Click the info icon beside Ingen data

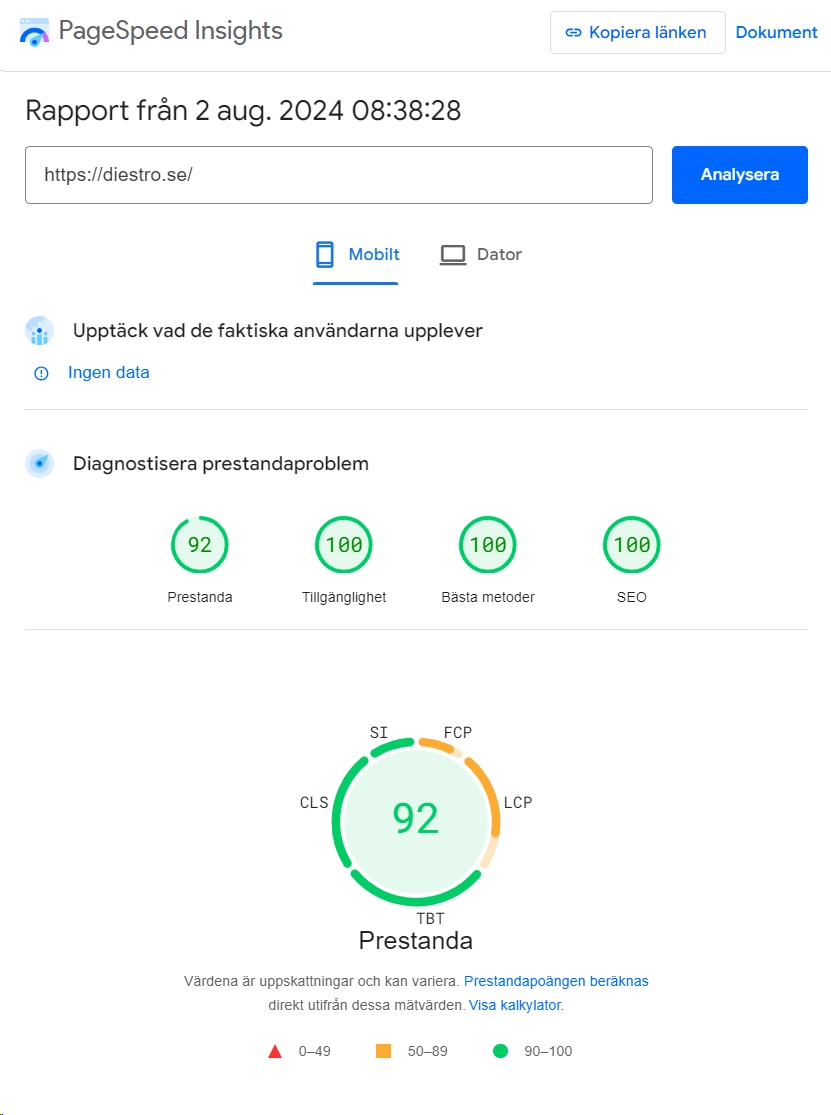pyautogui.click(x=41, y=373)
